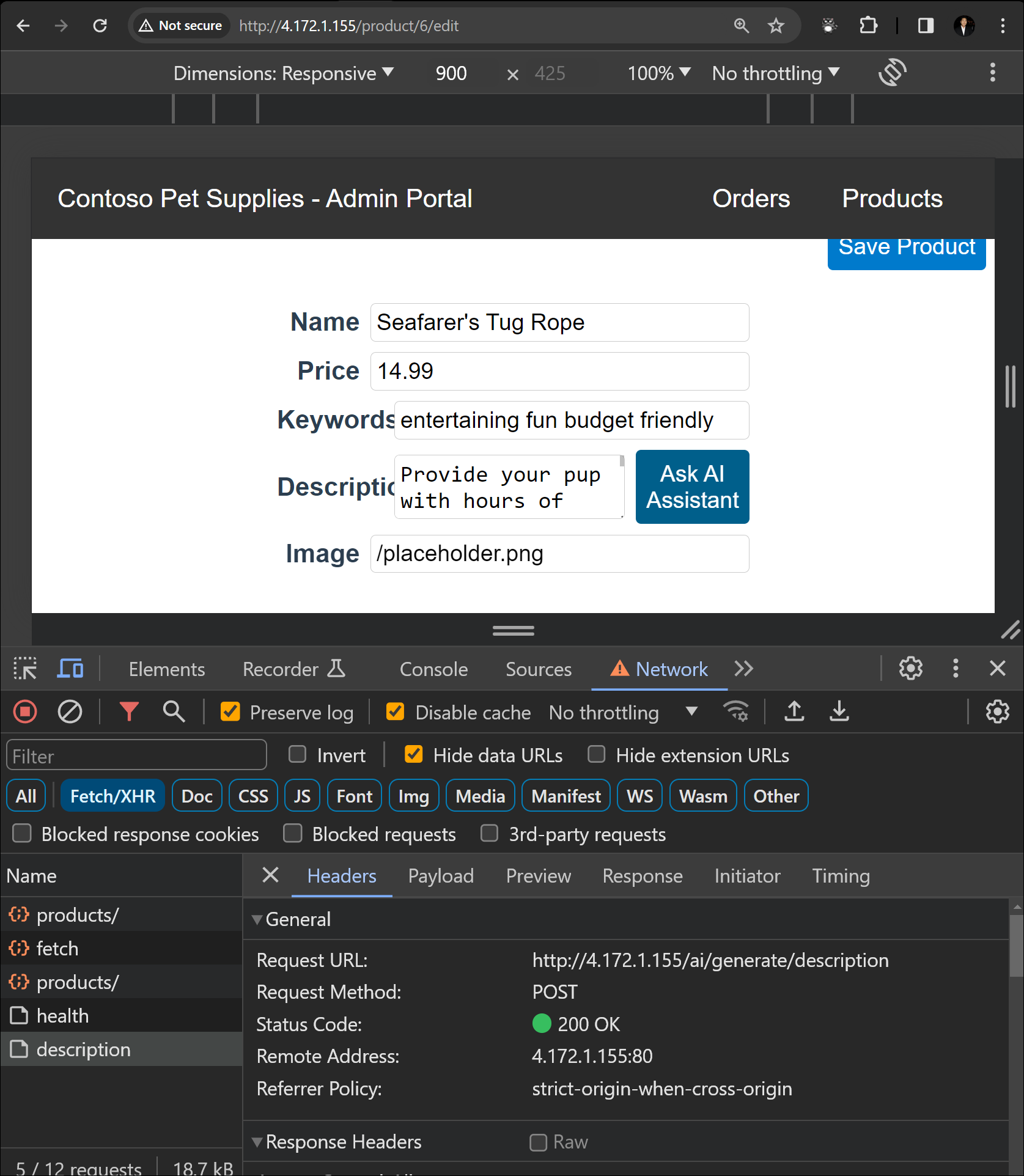Viewport: 1024px width, 1176px height.
Task: Switch to the Payload tab
Action: coord(441,876)
